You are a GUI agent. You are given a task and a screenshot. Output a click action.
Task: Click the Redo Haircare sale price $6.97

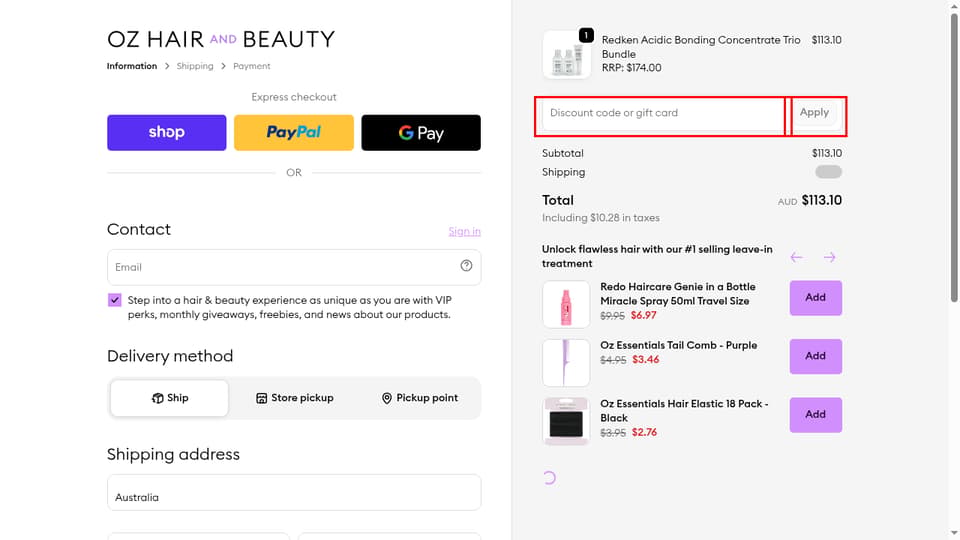click(x=643, y=315)
